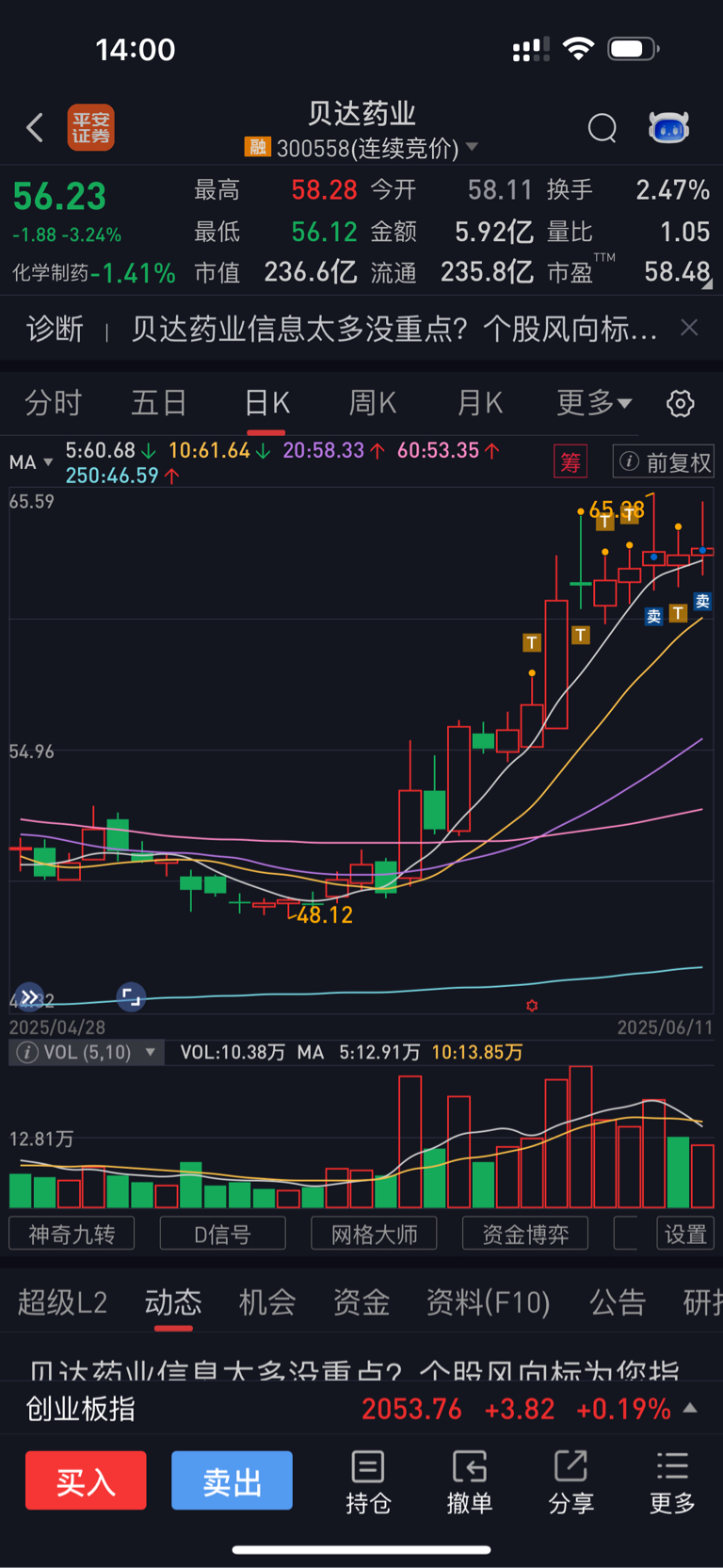Tap the 2053.76 index value
This screenshot has height=1568, width=723.
(x=411, y=1409)
